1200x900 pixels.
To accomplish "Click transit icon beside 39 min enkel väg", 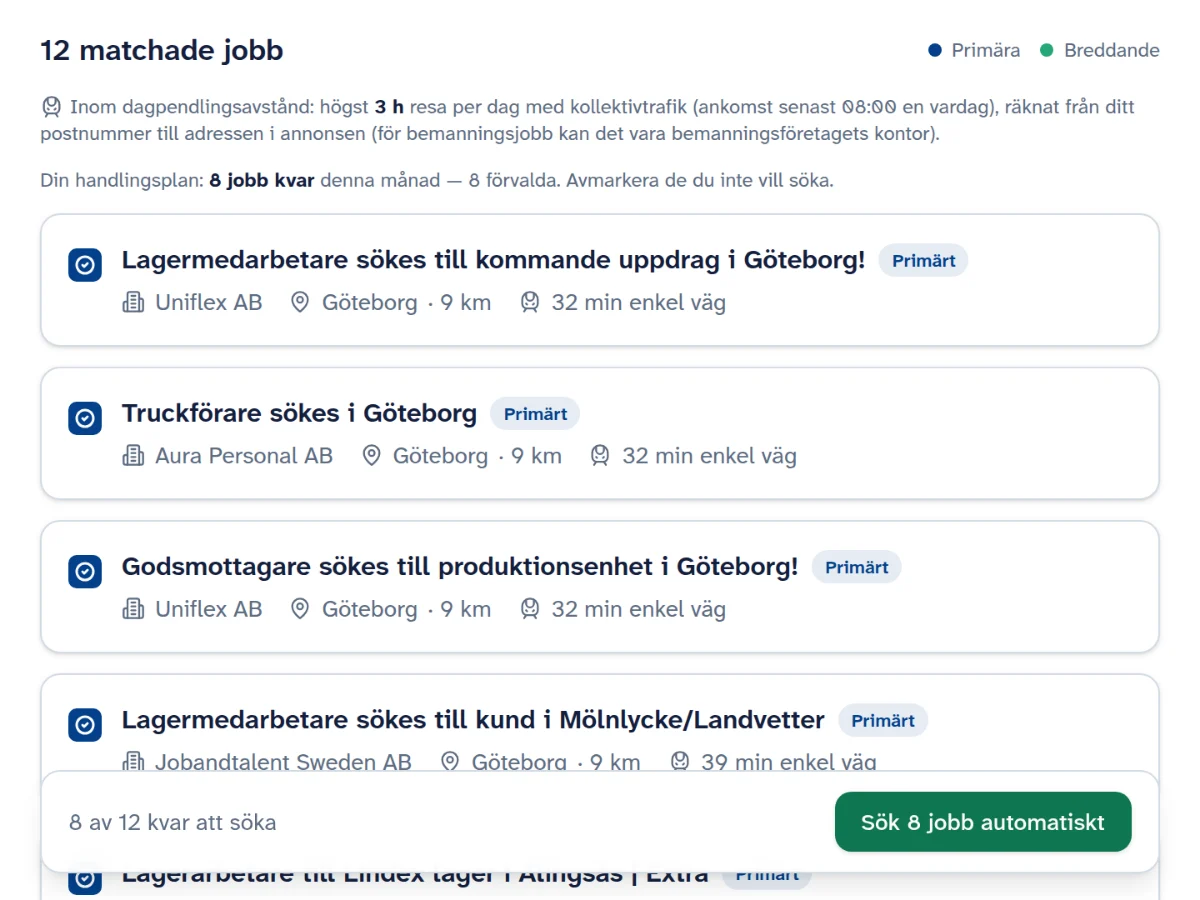I will pos(680,762).
